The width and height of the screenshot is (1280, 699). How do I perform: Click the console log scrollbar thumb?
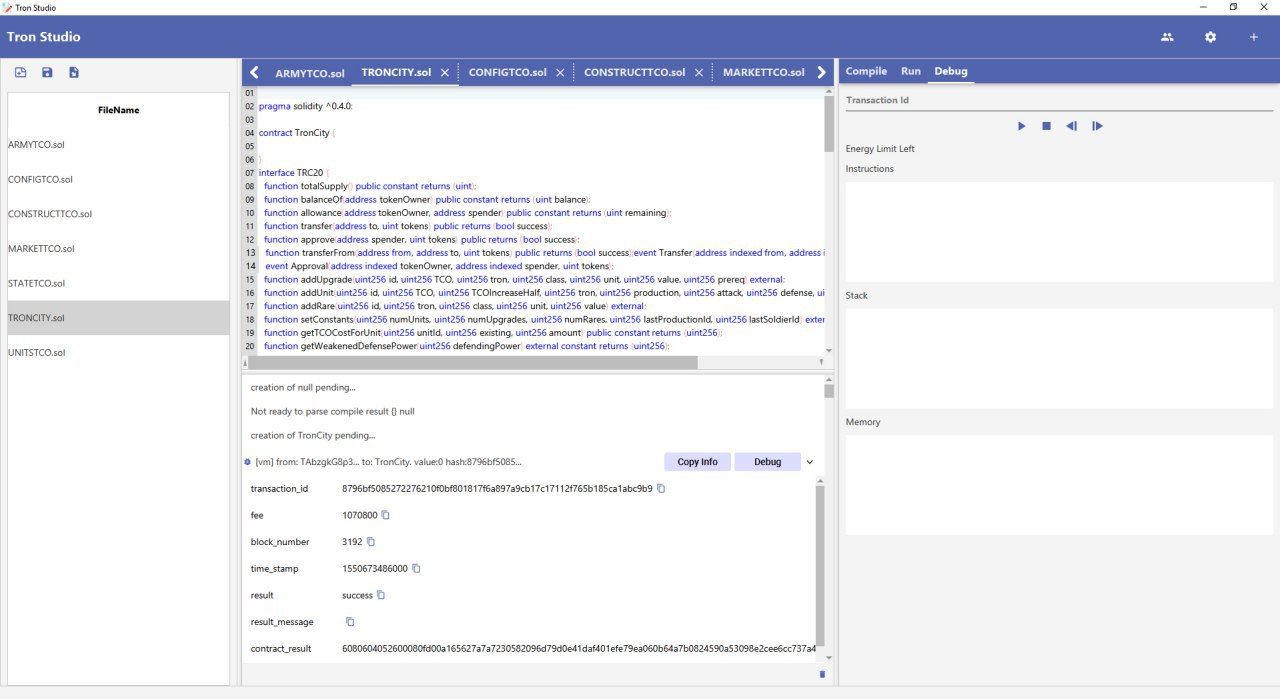(x=829, y=391)
